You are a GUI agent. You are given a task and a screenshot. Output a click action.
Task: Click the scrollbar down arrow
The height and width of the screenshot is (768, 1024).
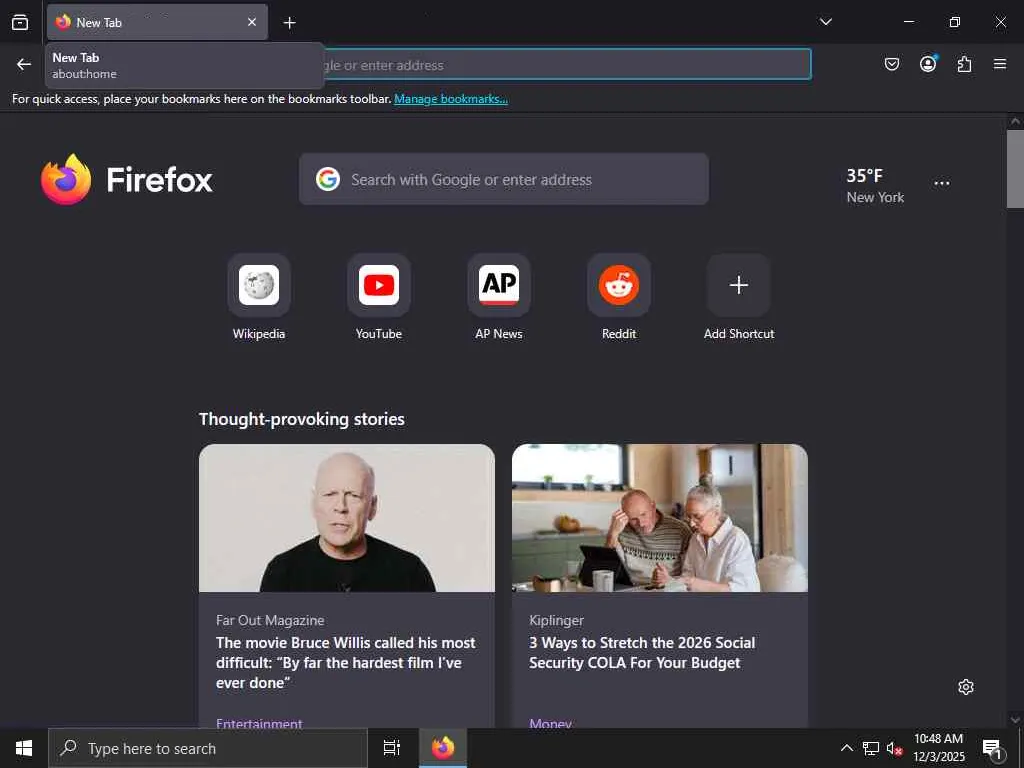(1015, 720)
